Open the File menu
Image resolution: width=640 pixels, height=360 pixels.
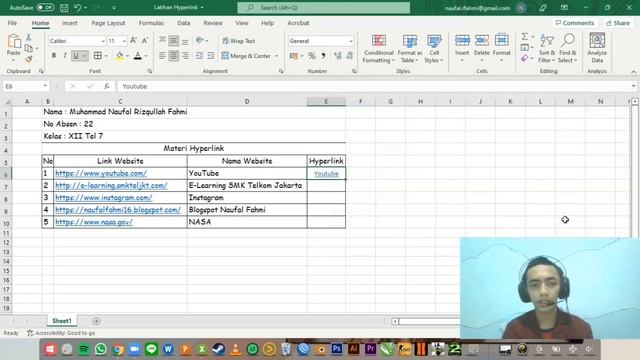click(12, 23)
